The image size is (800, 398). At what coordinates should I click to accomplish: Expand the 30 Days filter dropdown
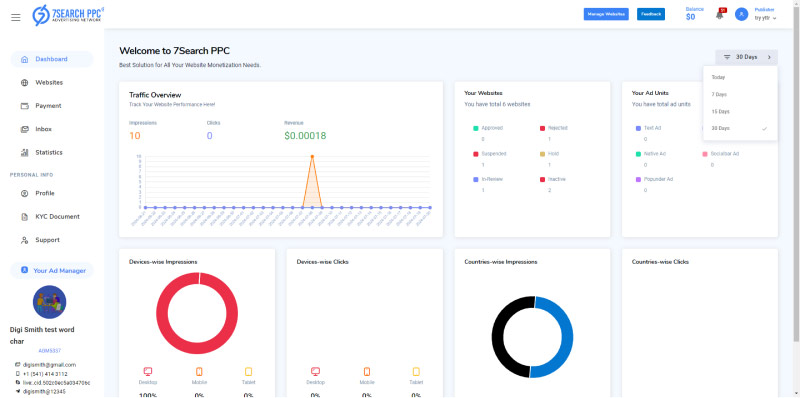(746, 57)
